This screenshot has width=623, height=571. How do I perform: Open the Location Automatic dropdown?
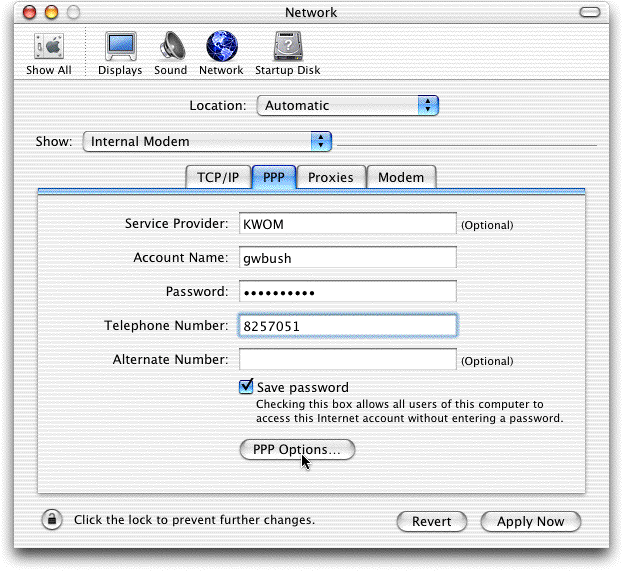pos(348,106)
